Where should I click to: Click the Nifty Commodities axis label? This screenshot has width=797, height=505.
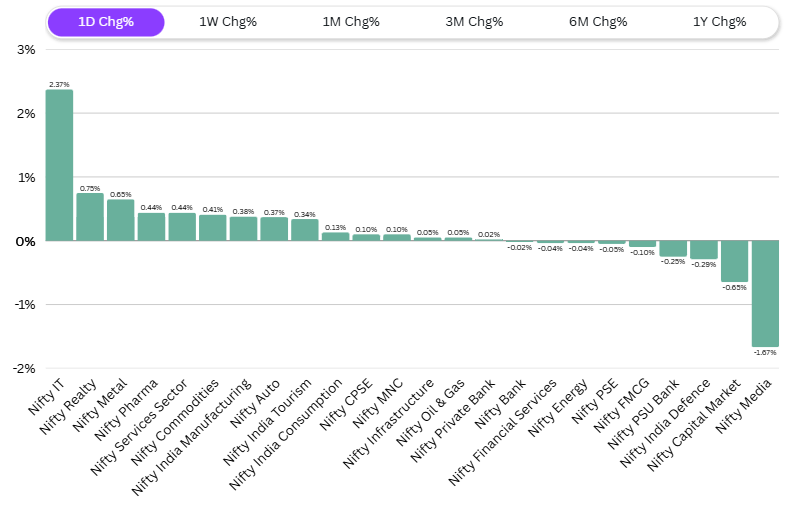pyautogui.click(x=175, y=422)
